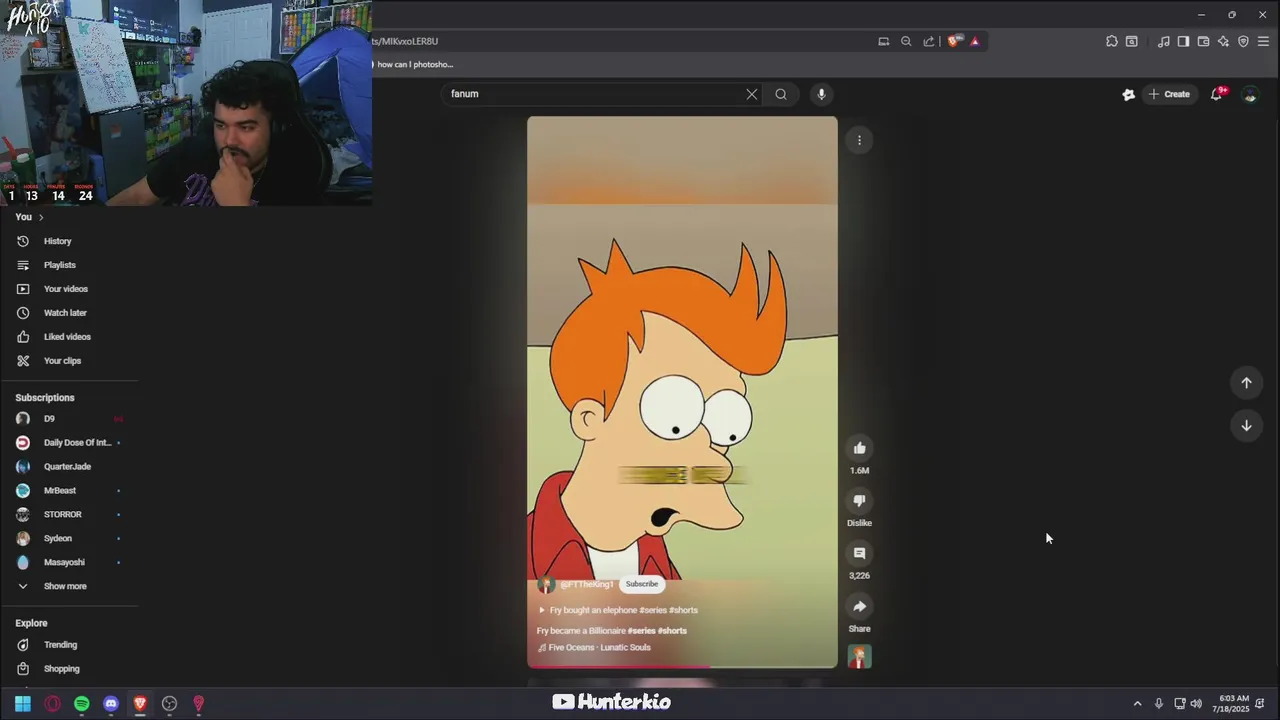Open YouTube notifications bell
Image resolution: width=1280 pixels, height=720 pixels.
tap(1217, 94)
